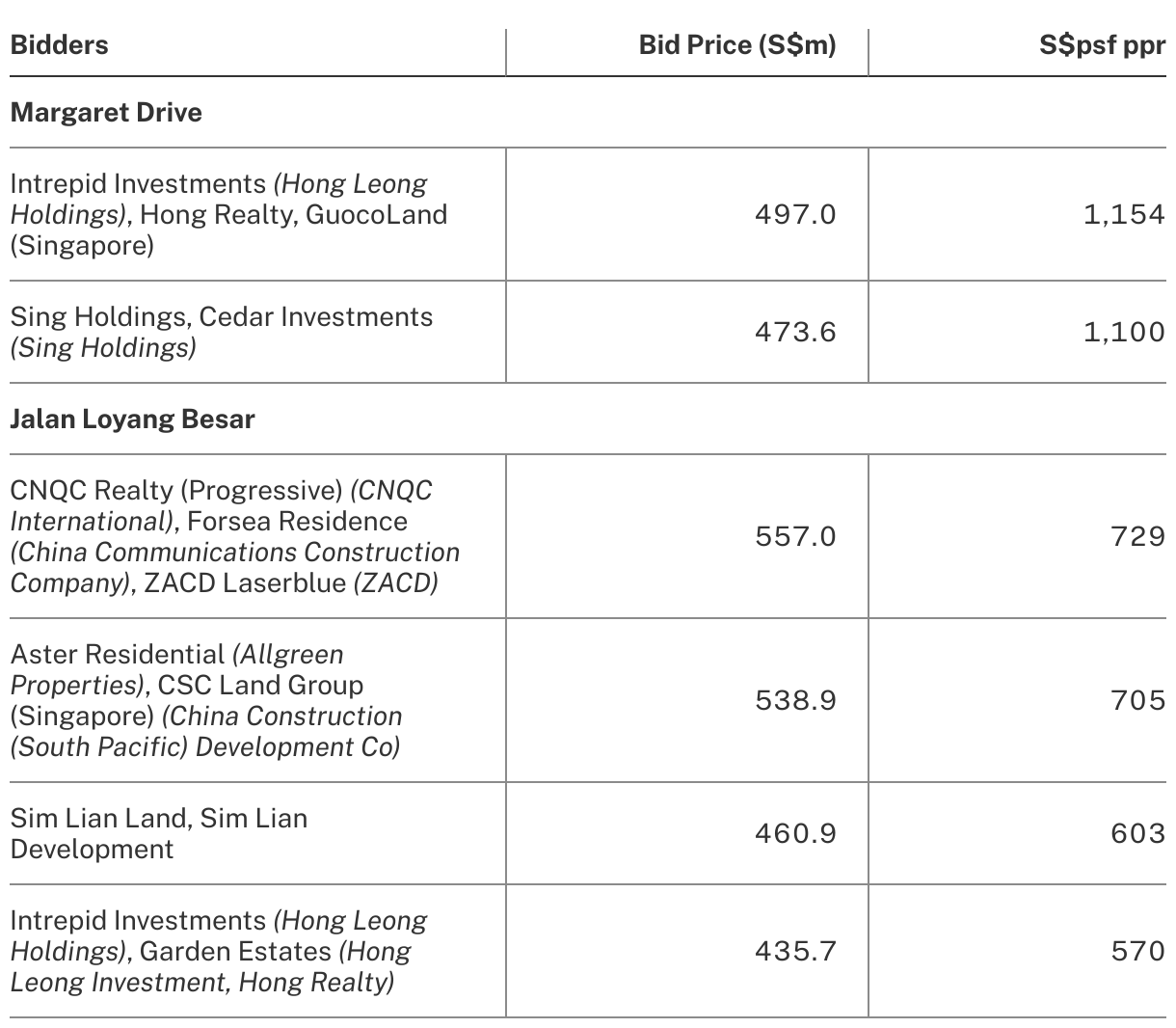Click the 435.7 bid price cell
This screenshot has width=1176, height=1028.
[x=795, y=951]
